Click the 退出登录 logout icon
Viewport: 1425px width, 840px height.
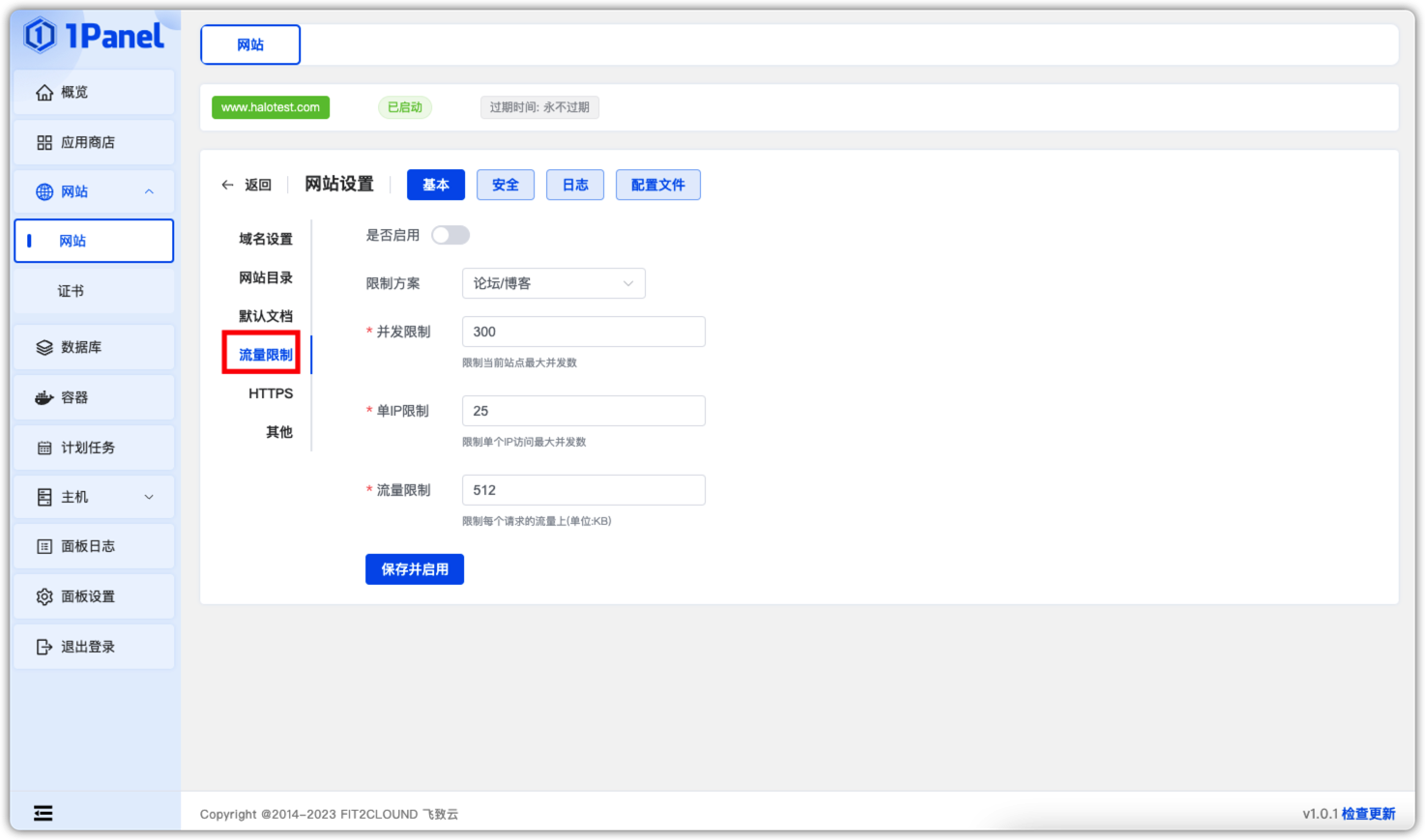[x=44, y=648]
